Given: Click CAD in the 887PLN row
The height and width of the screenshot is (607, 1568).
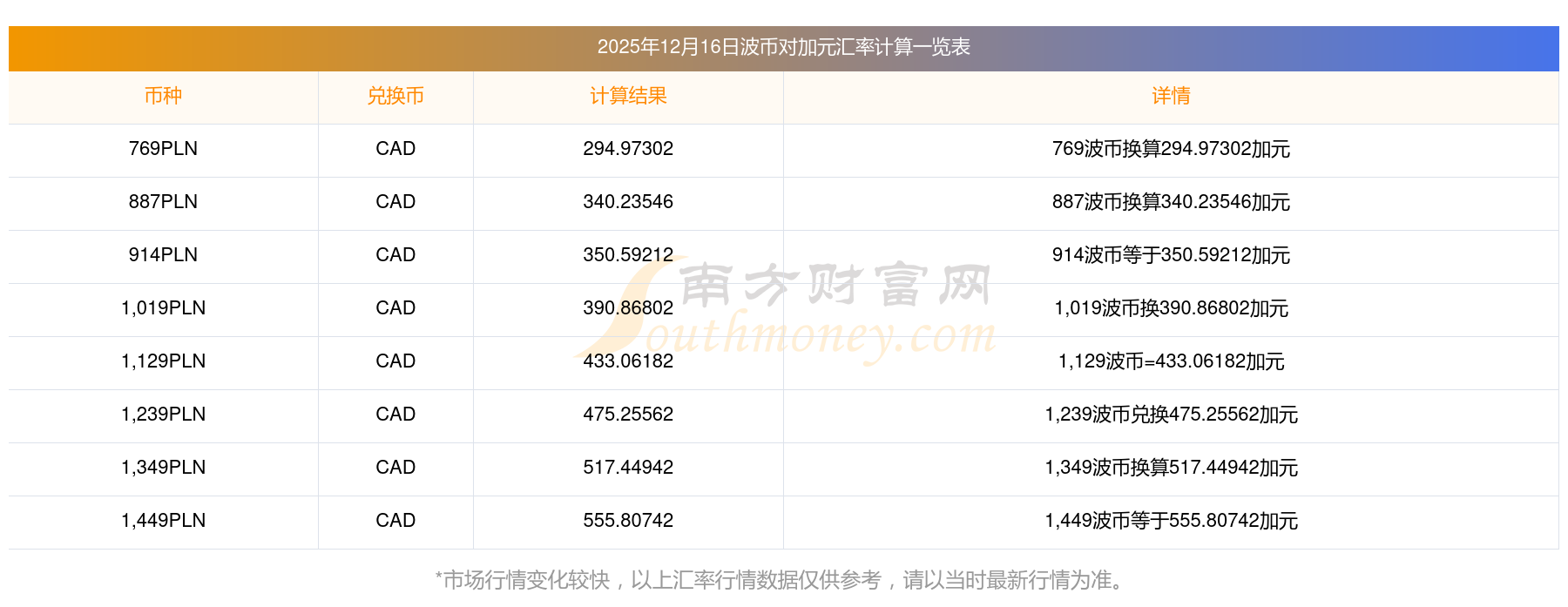Looking at the screenshot, I should click(x=395, y=202).
